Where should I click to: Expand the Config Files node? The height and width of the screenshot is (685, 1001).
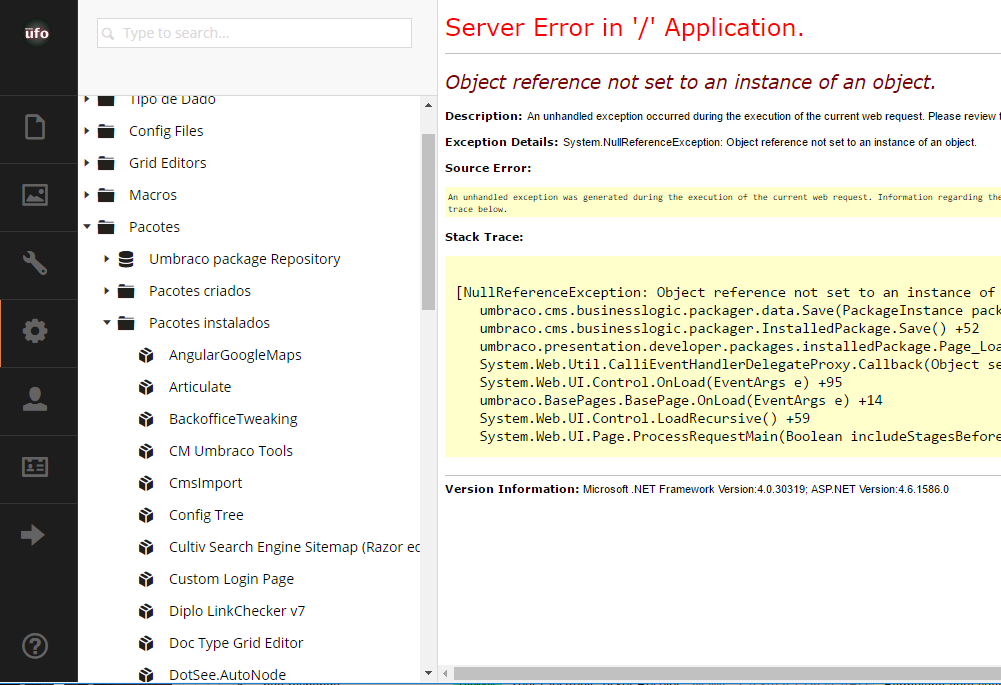[87, 131]
